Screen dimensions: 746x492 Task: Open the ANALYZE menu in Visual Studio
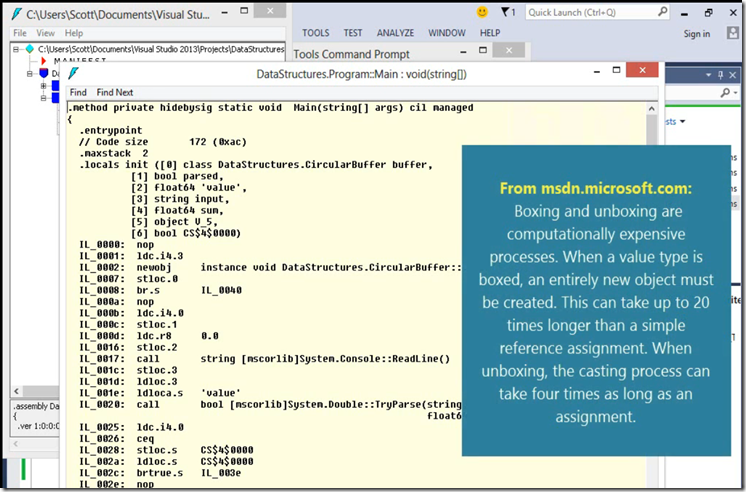[395, 33]
